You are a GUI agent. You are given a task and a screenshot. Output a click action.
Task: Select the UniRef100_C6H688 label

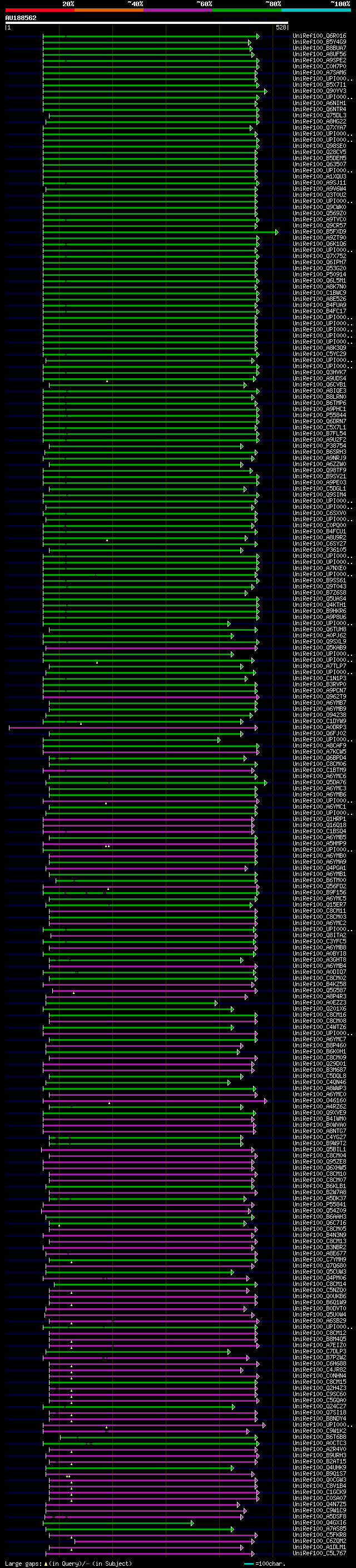pyautogui.click(x=319, y=1363)
